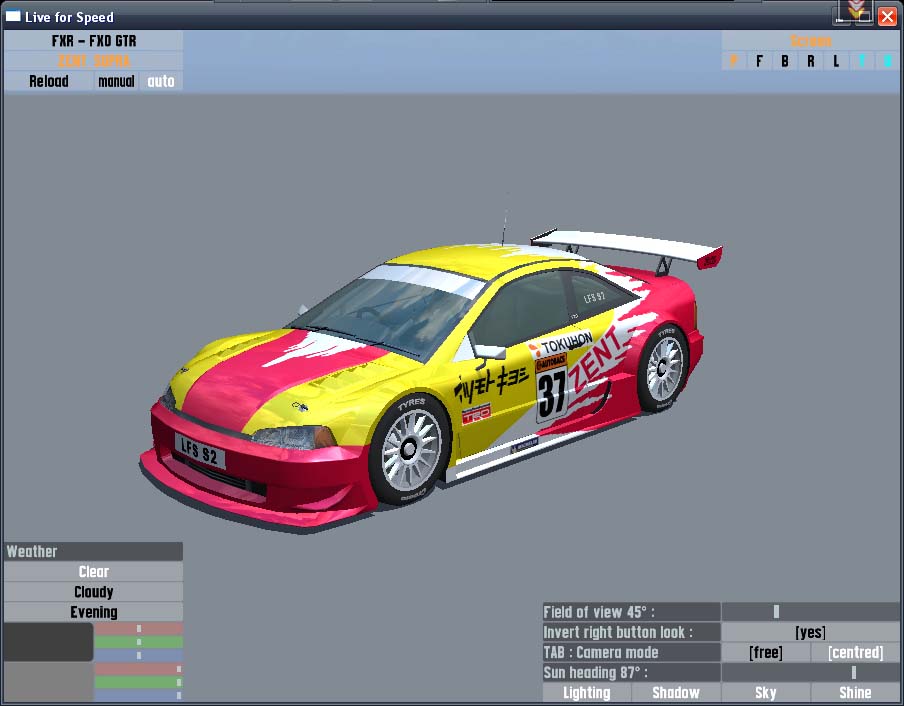This screenshot has width=904, height=706.
Task: Adjust green slider of dark swatch
Action: pos(138,642)
